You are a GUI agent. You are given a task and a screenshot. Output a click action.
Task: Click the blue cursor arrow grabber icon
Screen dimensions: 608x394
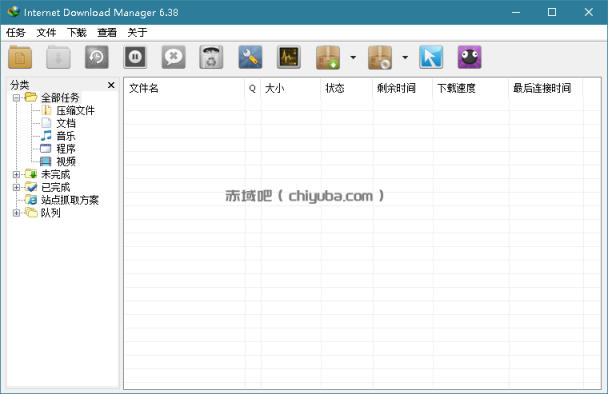pyautogui.click(x=431, y=57)
